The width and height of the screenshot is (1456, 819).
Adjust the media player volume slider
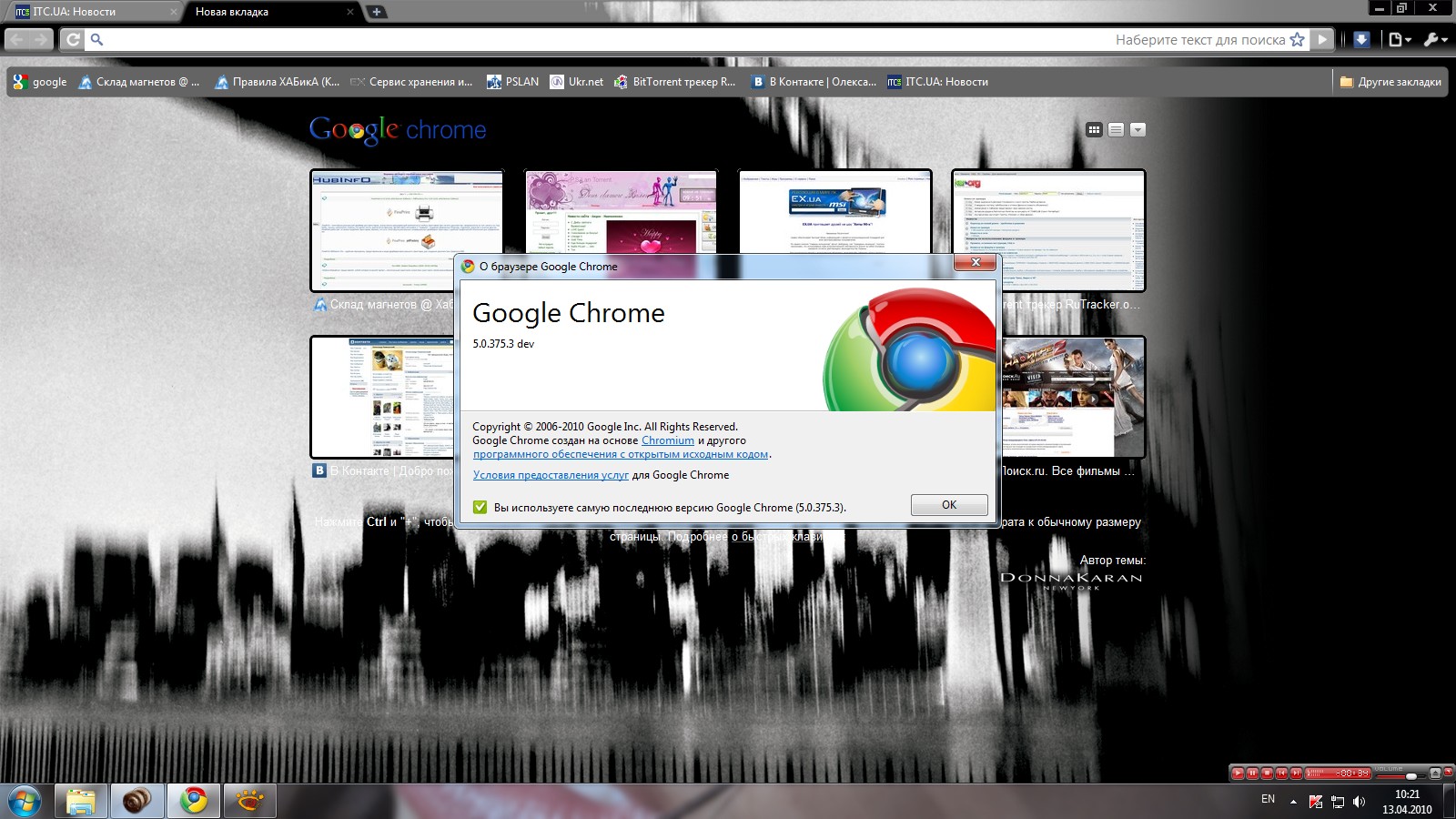[1410, 775]
